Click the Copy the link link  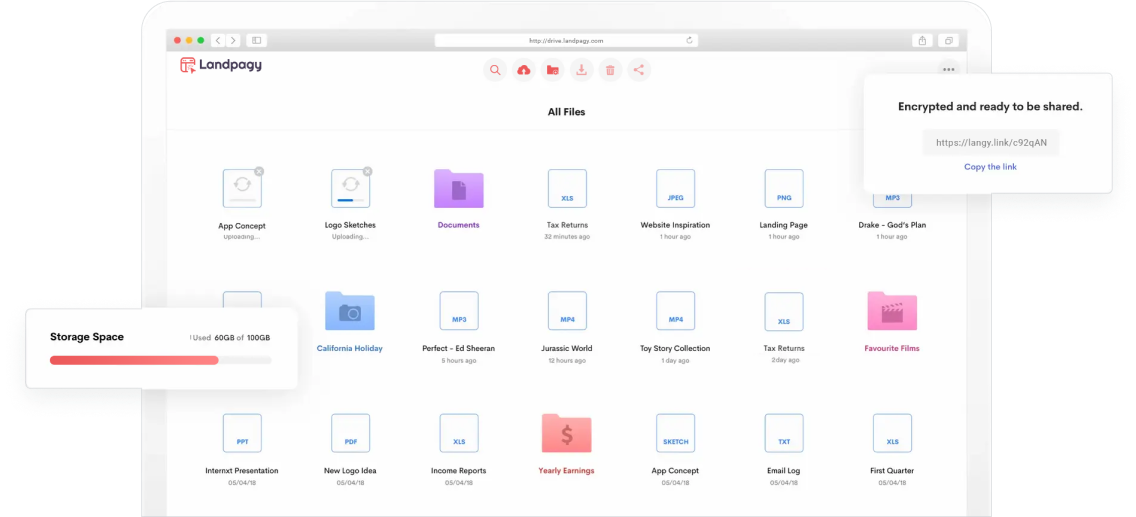tap(990, 167)
